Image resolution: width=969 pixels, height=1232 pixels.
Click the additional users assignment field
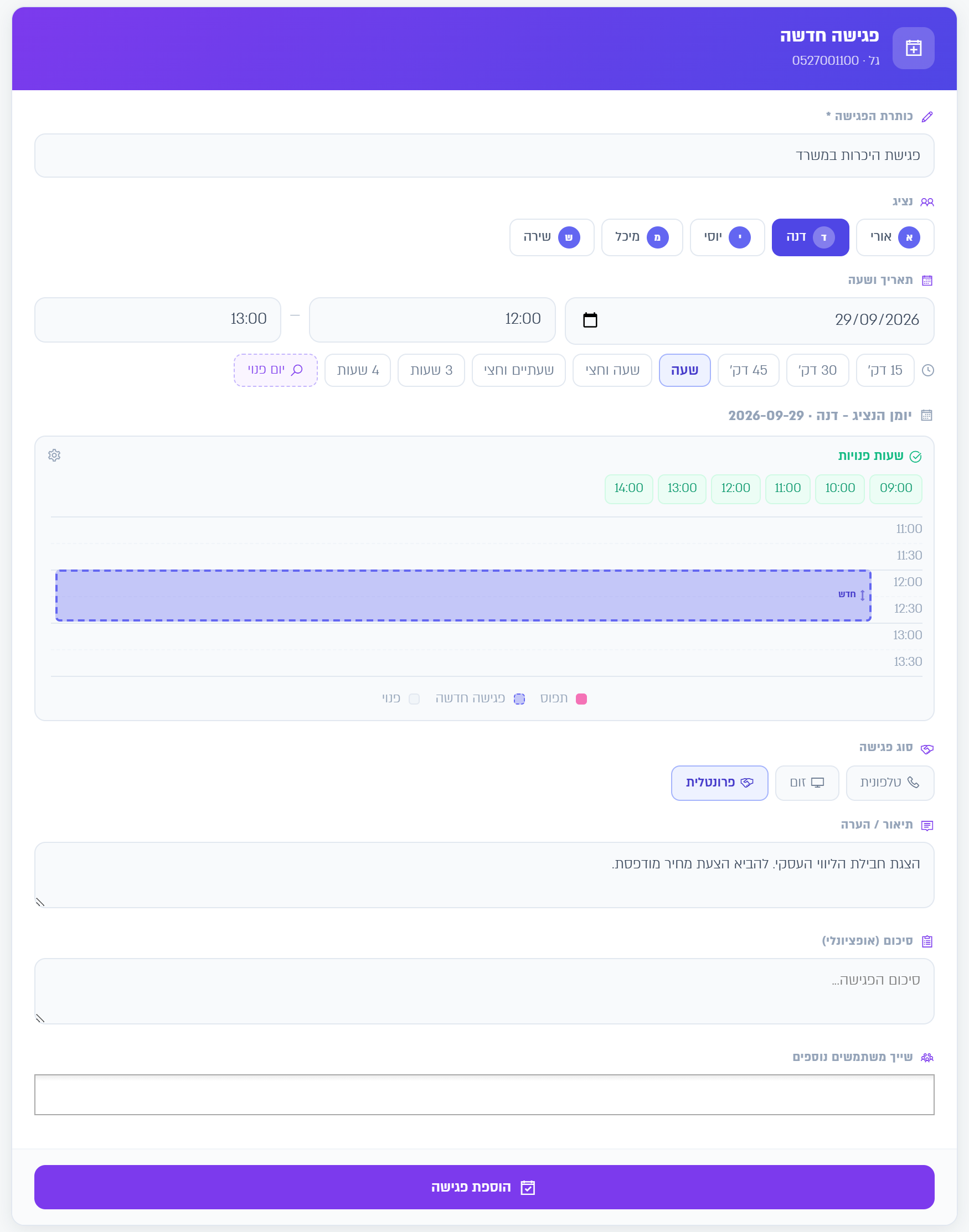point(484,1095)
